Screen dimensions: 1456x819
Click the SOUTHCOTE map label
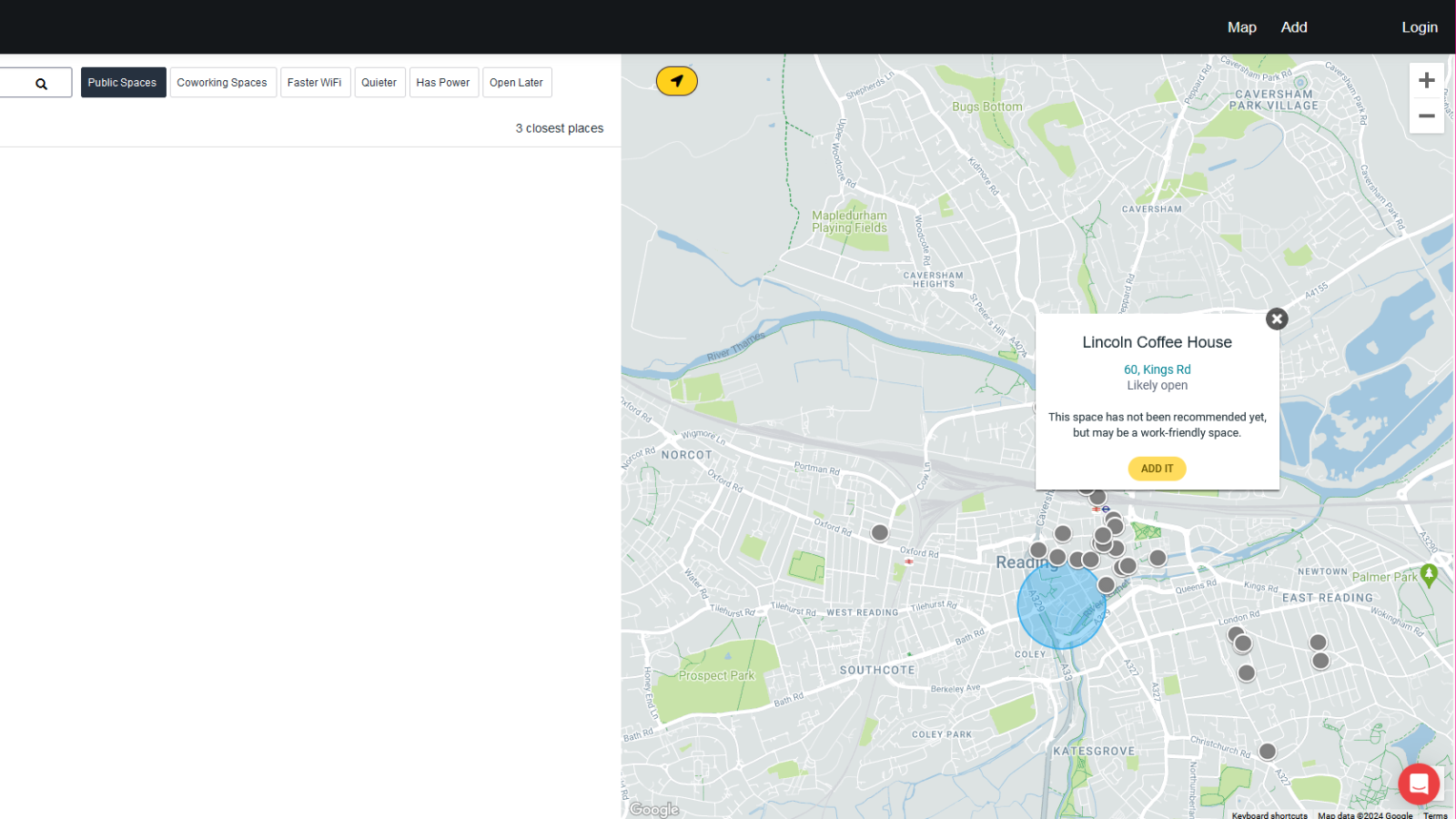pyautogui.click(x=877, y=670)
